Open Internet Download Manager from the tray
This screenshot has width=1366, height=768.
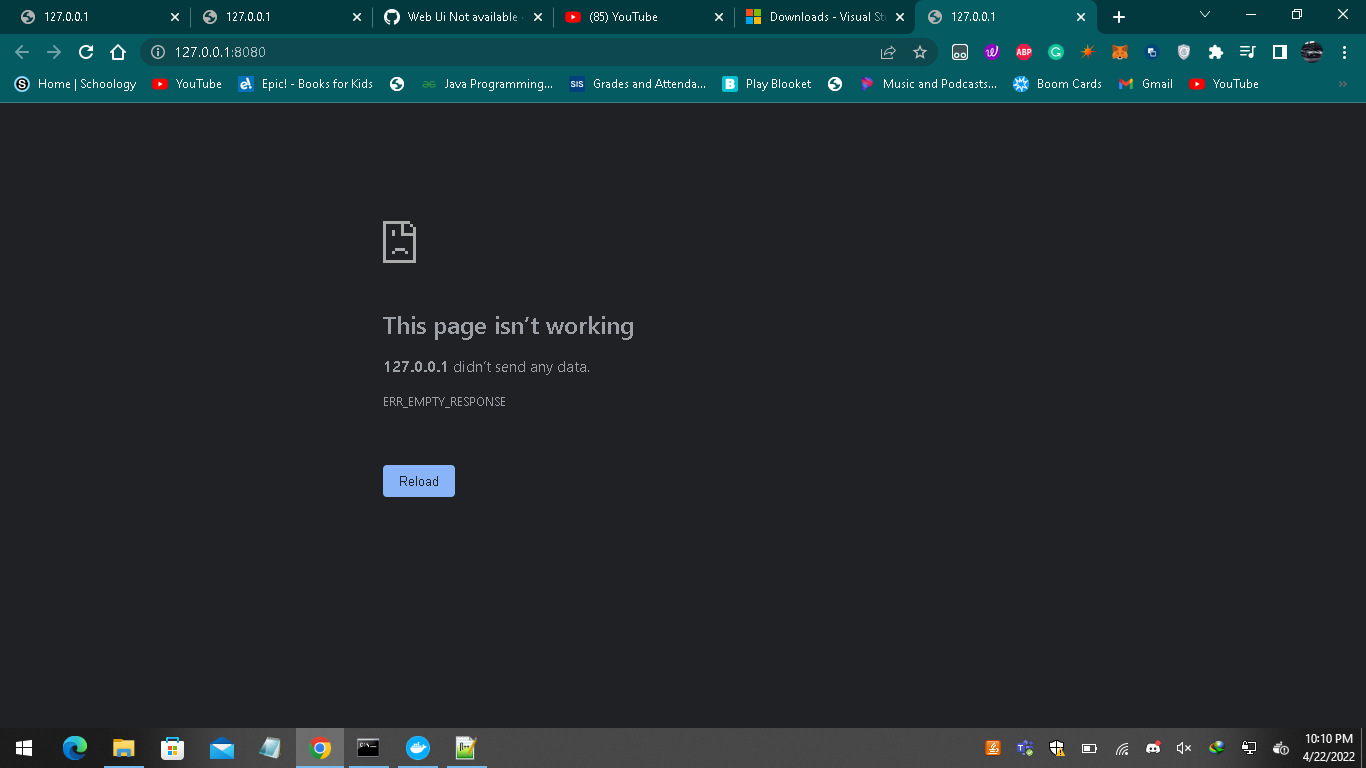pos(1214,747)
